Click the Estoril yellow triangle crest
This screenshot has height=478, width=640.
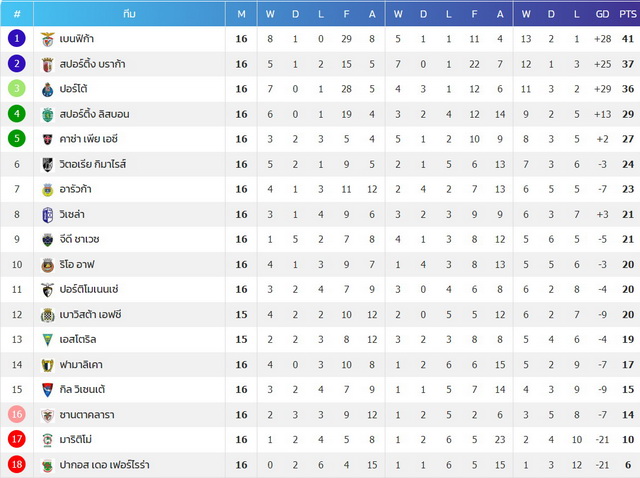click(48, 340)
